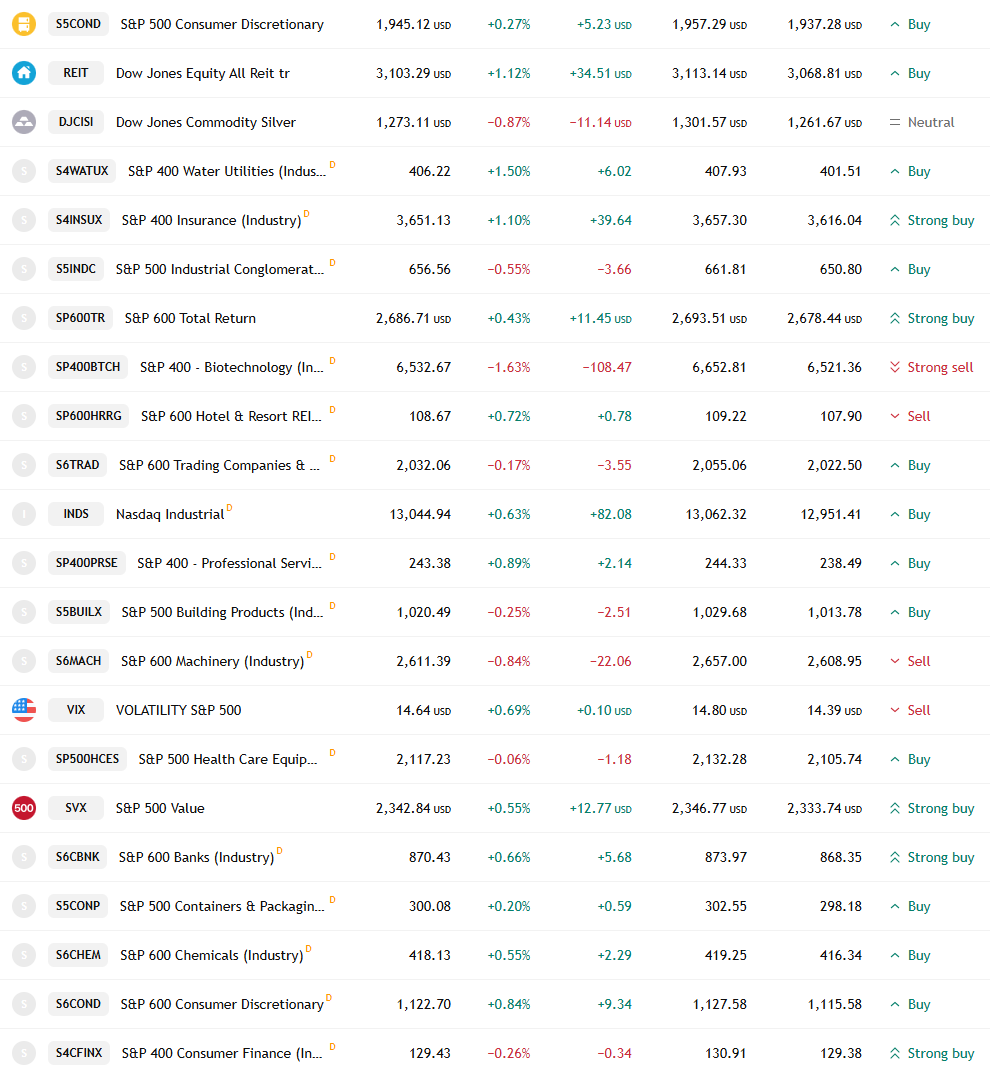Select the SP400PRSE ticker badge
The image size is (990, 1076).
click(x=86, y=563)
